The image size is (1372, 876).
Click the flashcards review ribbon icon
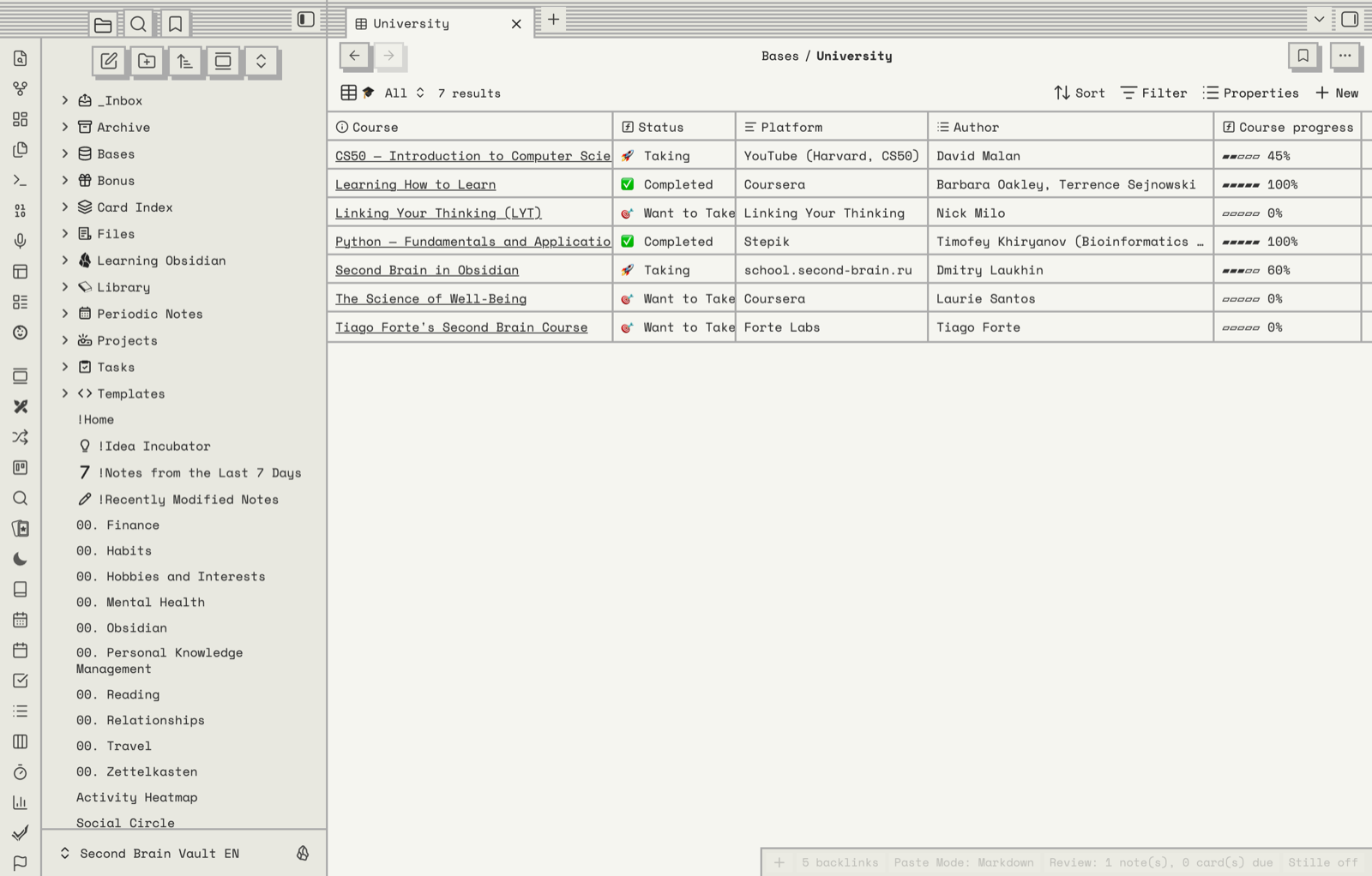[21, 528]
